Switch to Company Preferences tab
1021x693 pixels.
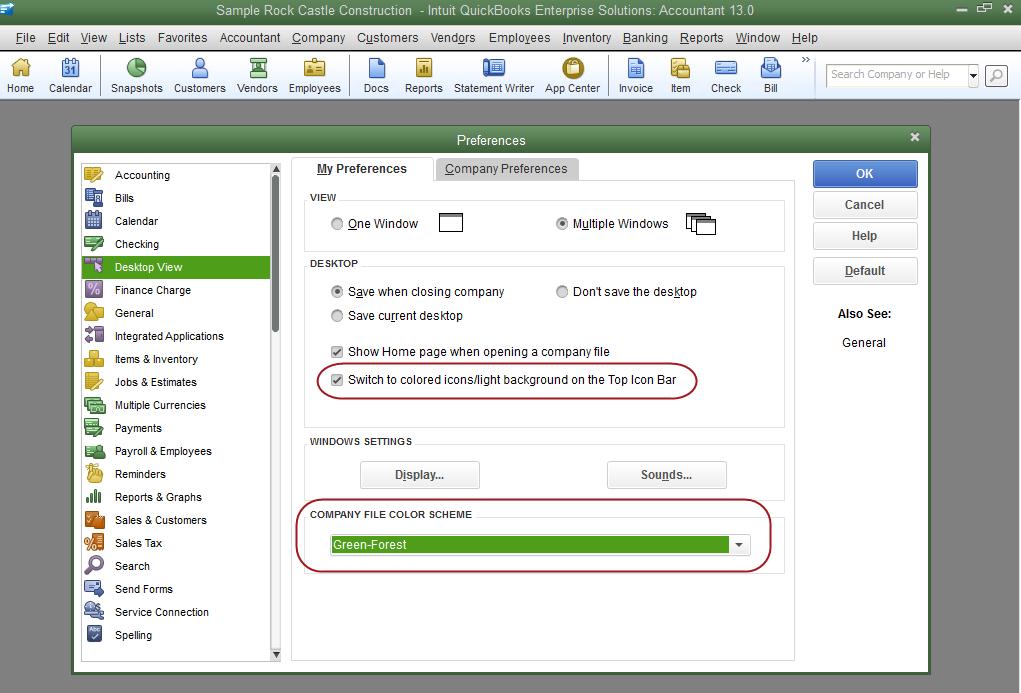pyautogui.click(x=507, y=169)
